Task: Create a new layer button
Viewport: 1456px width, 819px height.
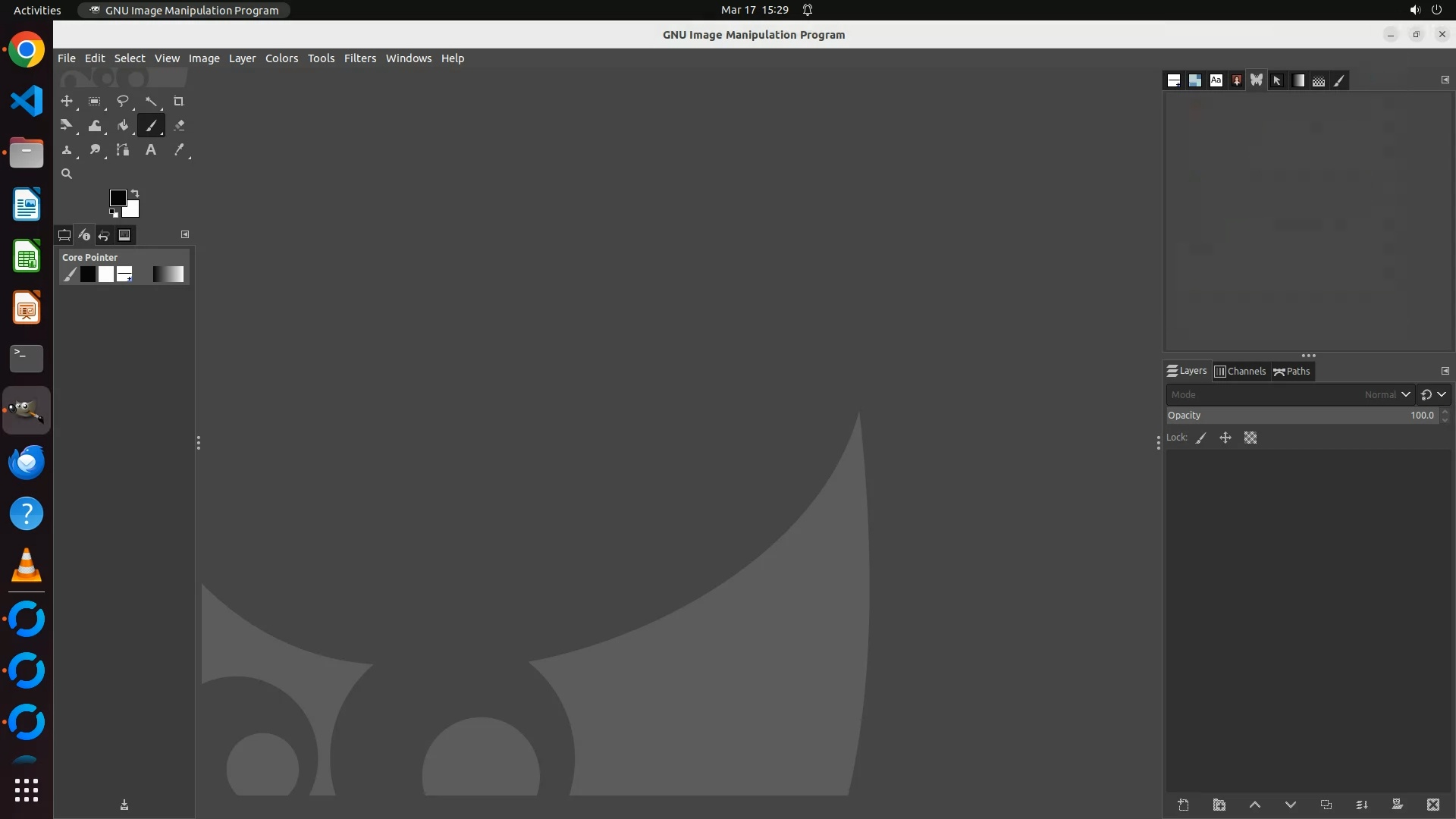Action: tap(1183, 805)
